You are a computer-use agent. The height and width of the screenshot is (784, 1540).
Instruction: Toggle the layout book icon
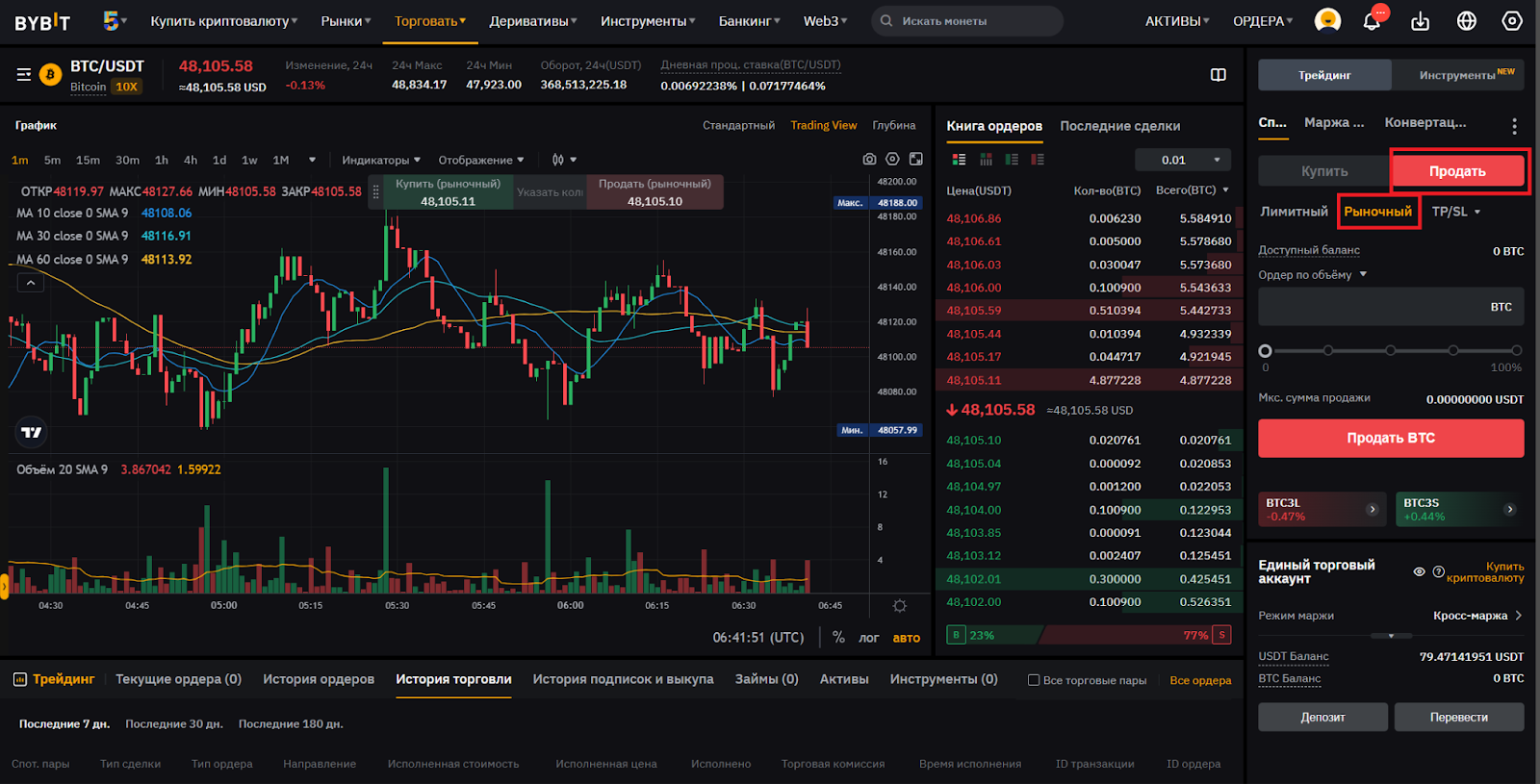(1218, 75)
